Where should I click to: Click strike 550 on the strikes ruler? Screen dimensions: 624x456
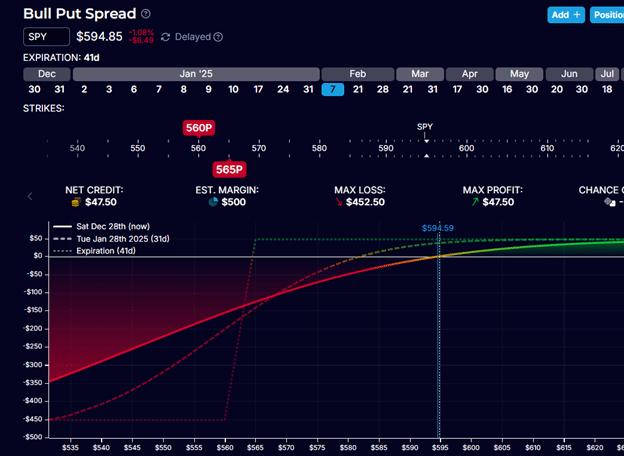click(x=138, y=148)
